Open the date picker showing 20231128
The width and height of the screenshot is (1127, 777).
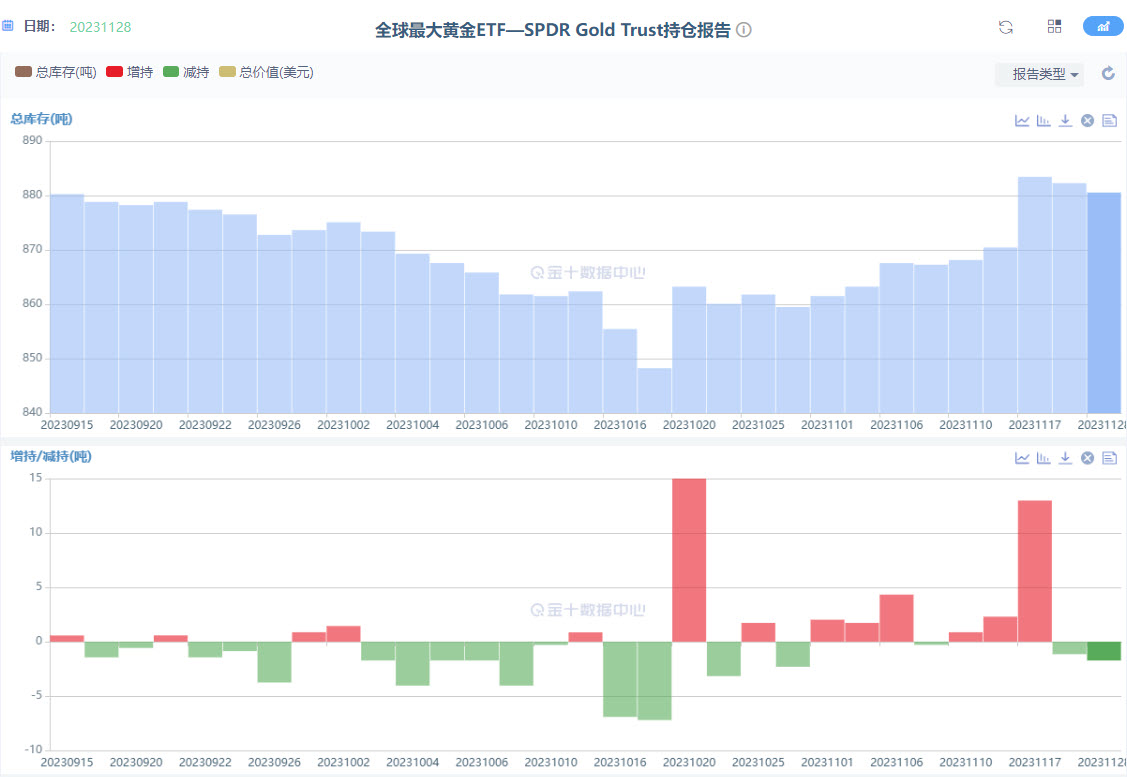100,27
